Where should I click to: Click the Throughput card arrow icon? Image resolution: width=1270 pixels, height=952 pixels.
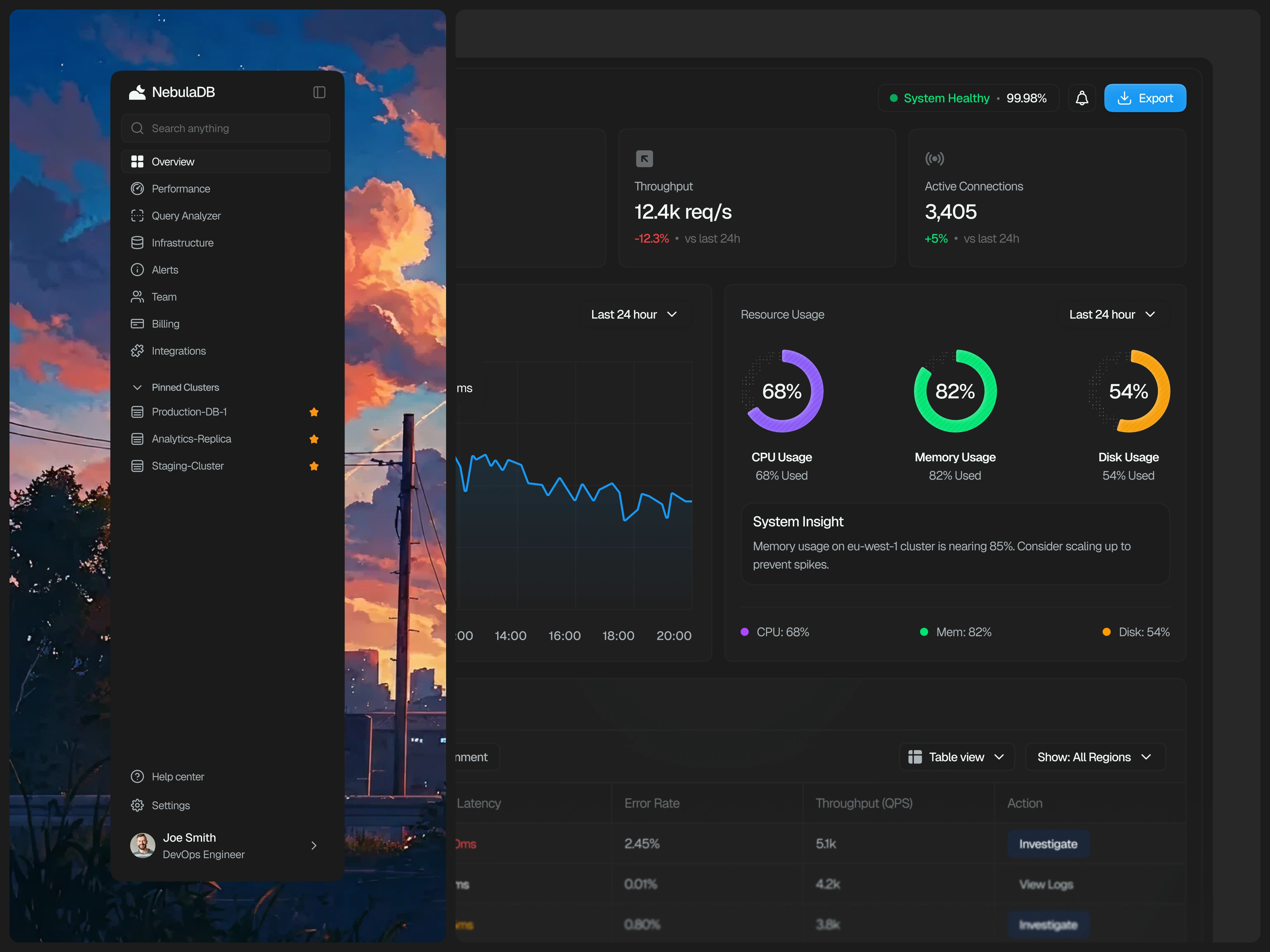[644, 158]
